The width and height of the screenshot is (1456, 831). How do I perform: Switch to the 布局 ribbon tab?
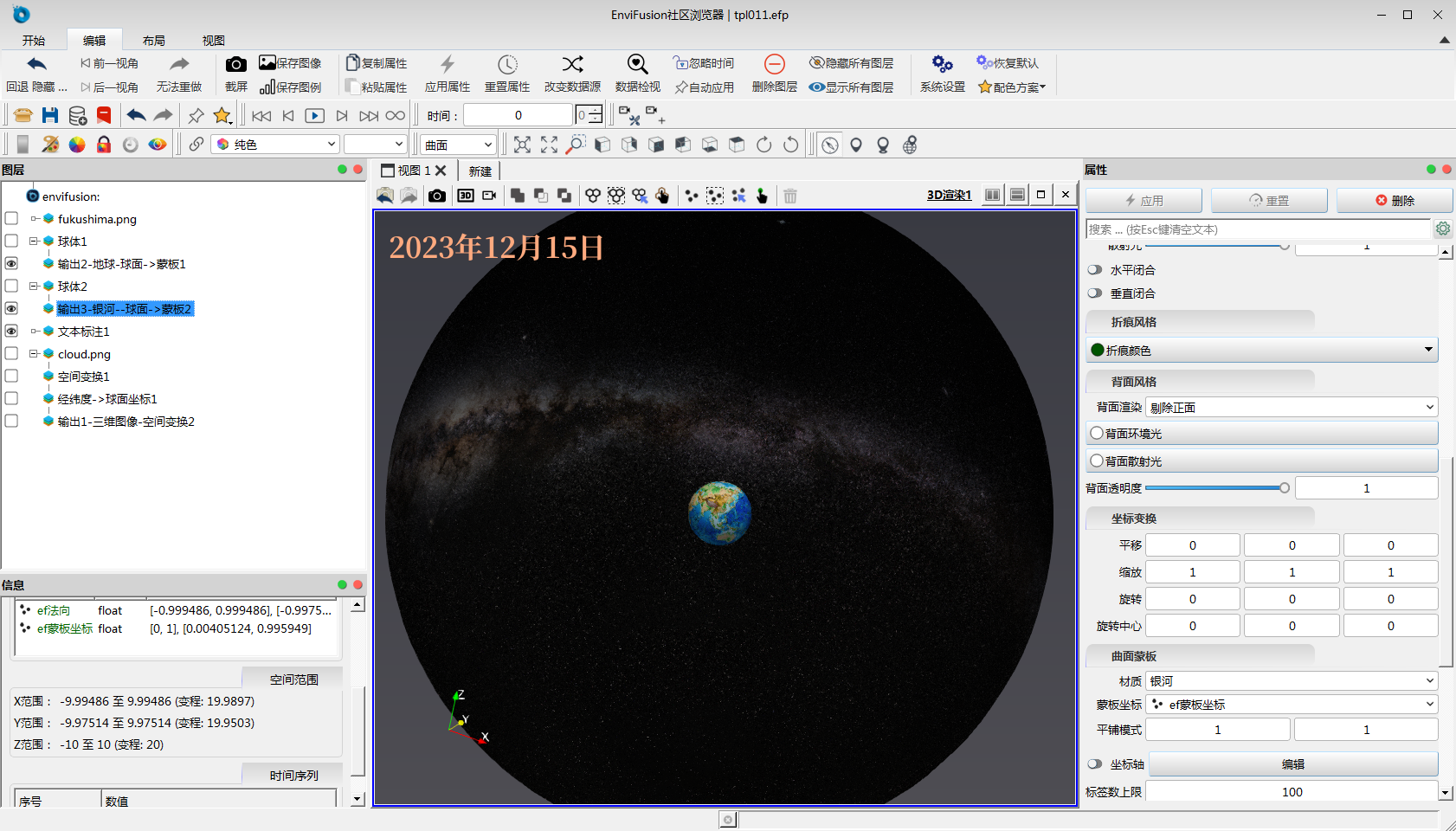click(x=154, y=40)
